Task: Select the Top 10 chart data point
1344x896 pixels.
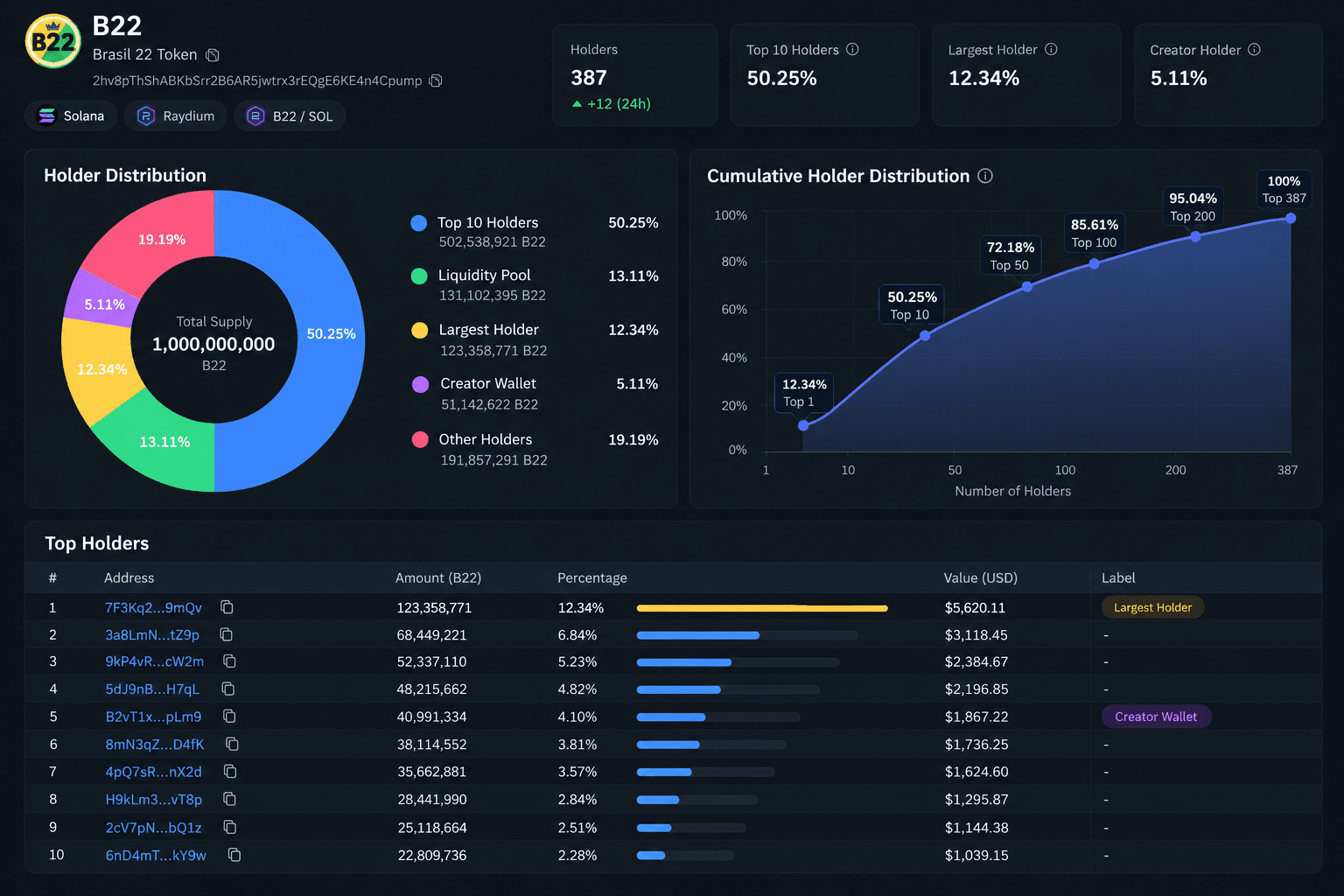Action: pyautogui.click(x=925, y=336)
